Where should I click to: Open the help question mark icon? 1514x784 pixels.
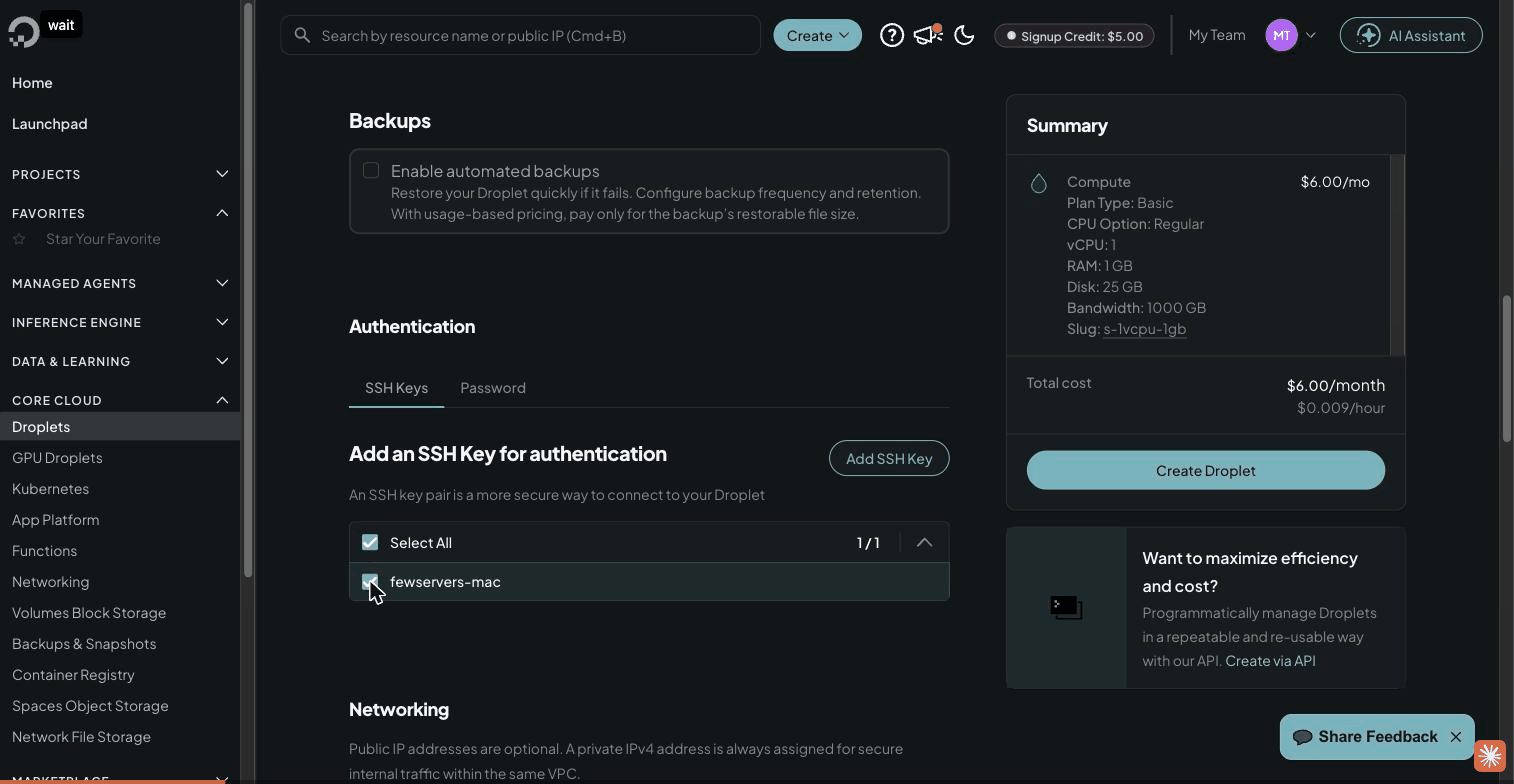tap(892, 35)
